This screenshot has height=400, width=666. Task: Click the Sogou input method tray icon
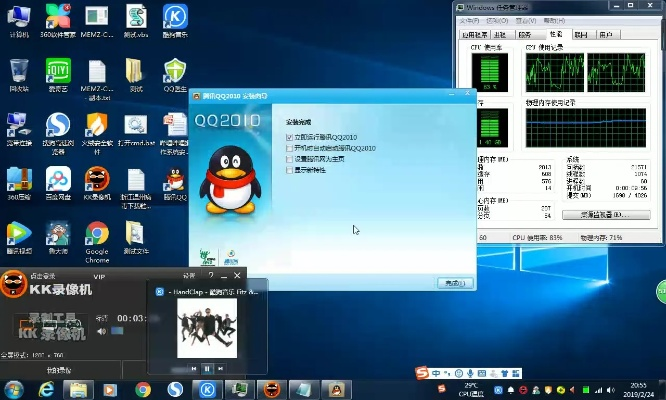point(423,374)
